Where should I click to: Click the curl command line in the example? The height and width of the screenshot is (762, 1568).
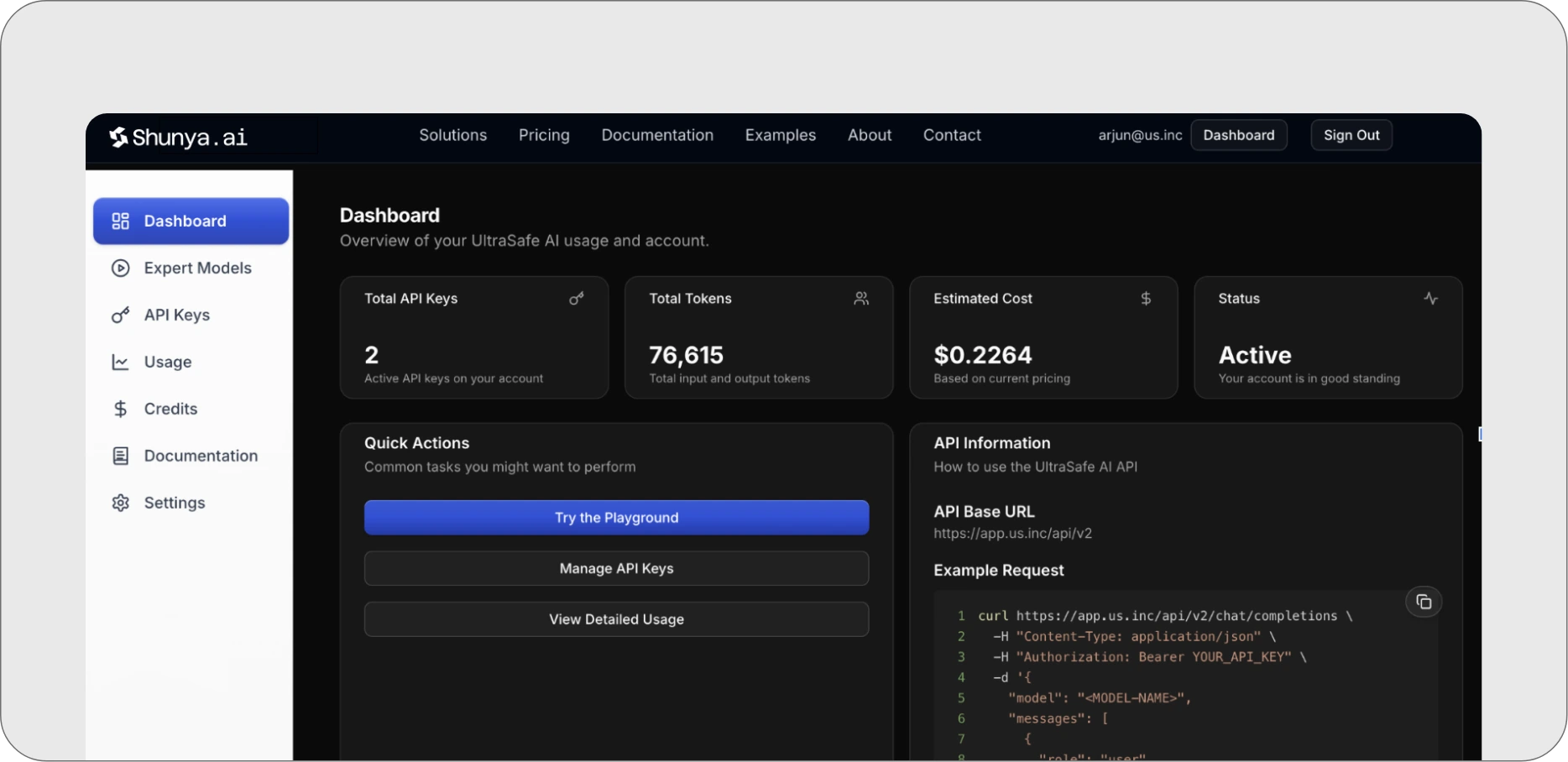[1165, 616]
